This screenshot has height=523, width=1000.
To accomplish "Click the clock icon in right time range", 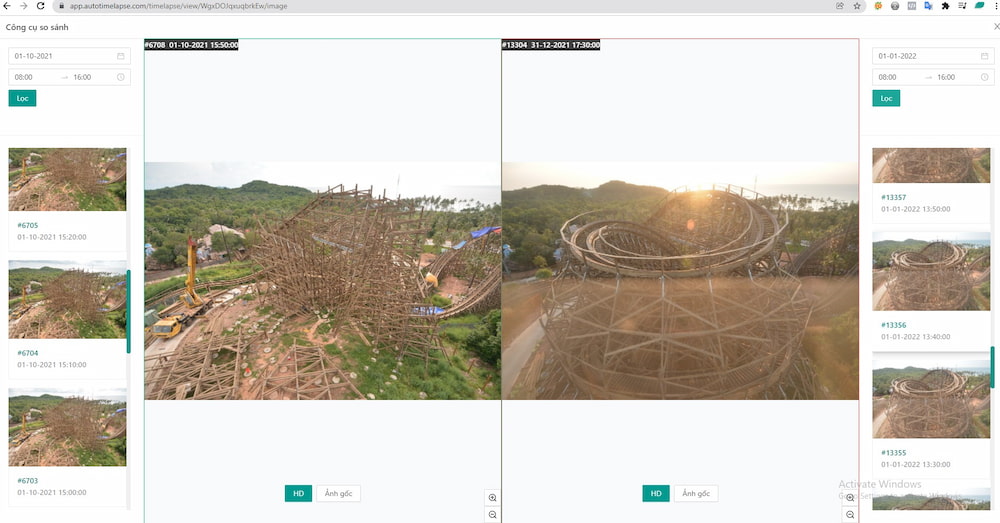I will tap(984, 77).
